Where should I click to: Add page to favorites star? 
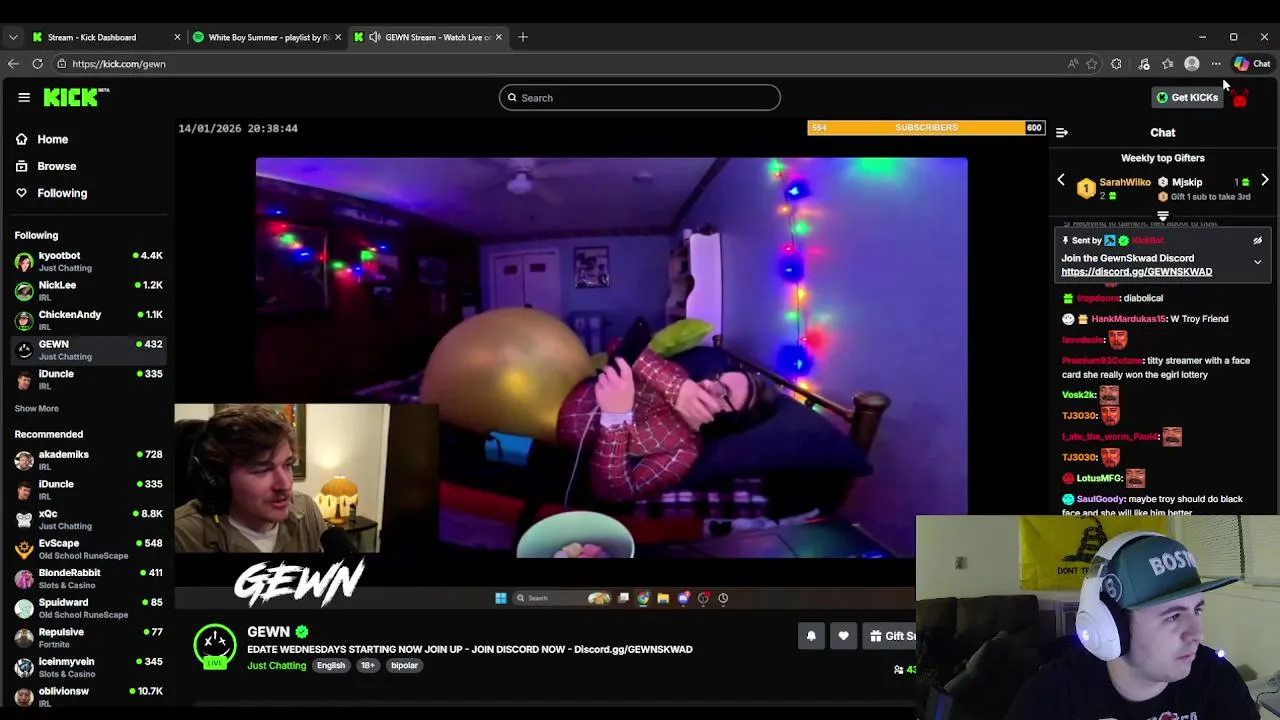pos(1092,64)
